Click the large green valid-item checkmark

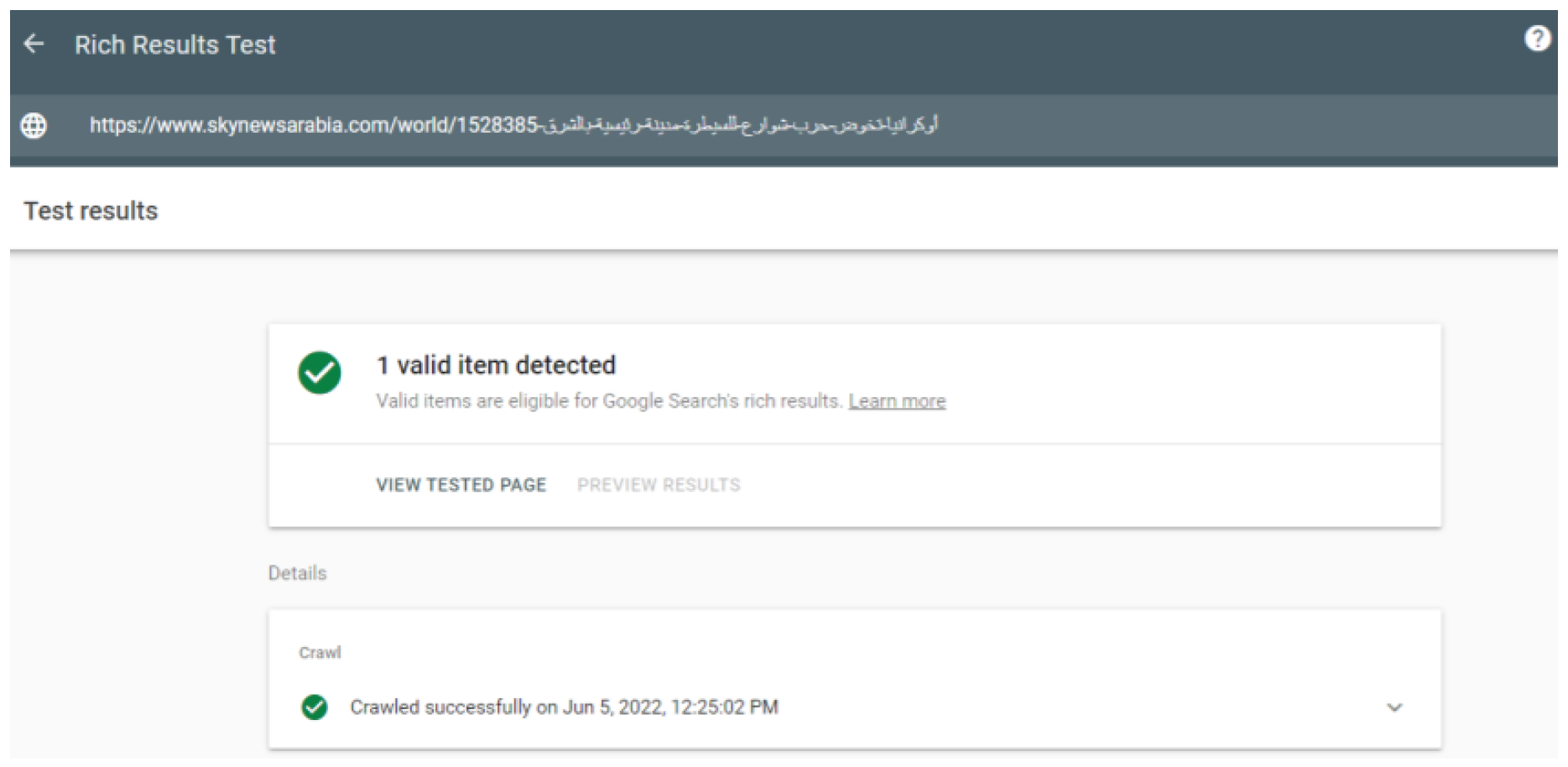click(x=320, y=373)
